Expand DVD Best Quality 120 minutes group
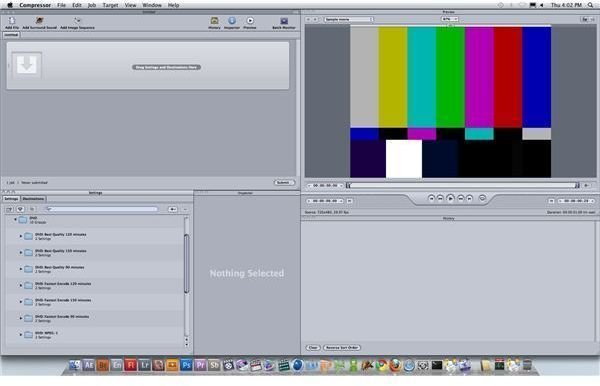Screen dimensions: 600x386 [x=21, y=236]
